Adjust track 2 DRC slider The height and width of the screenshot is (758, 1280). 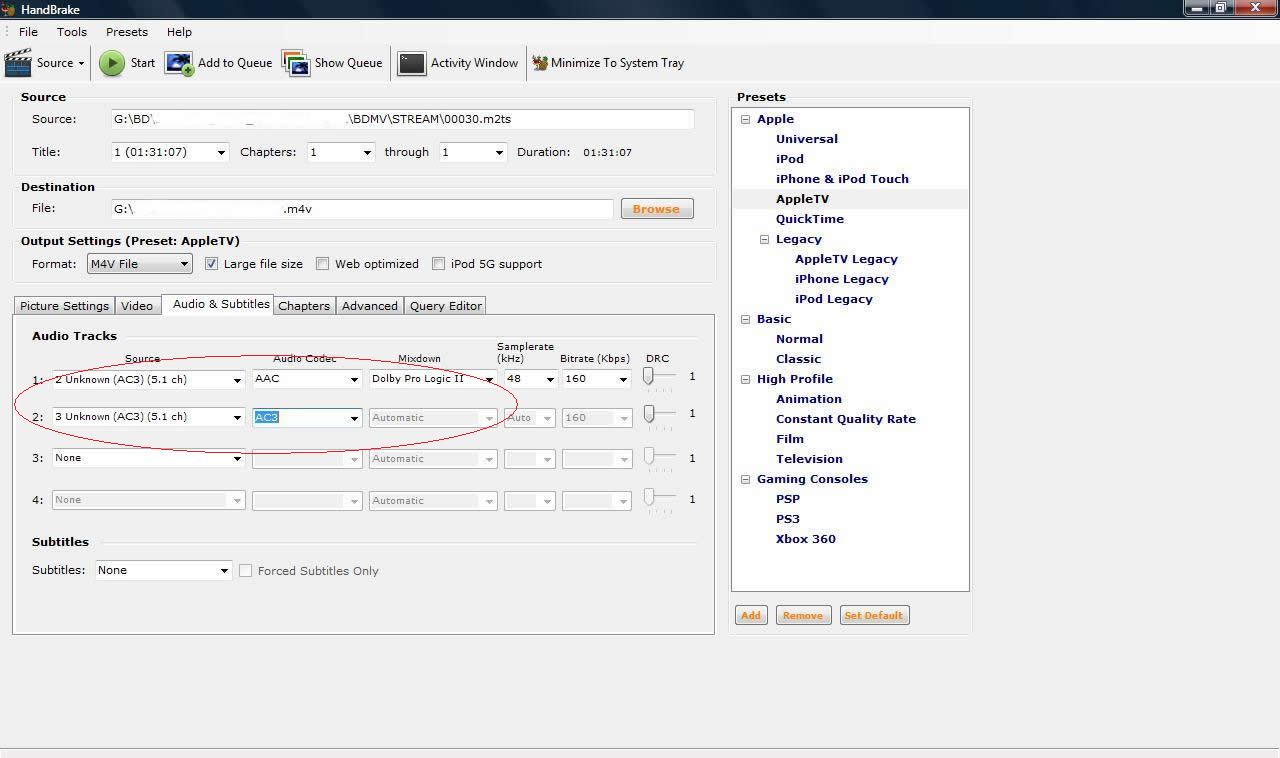pos(649,413)
